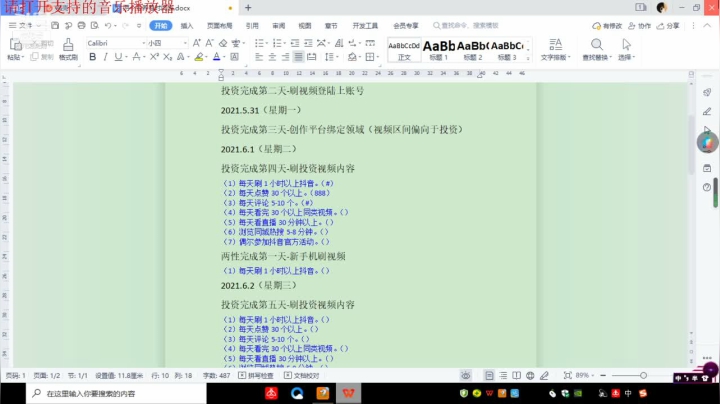The width and height of the screenshot is (720, 404).
Task: Switch to the 审阅 tab
Action: (x=279, y=26)
